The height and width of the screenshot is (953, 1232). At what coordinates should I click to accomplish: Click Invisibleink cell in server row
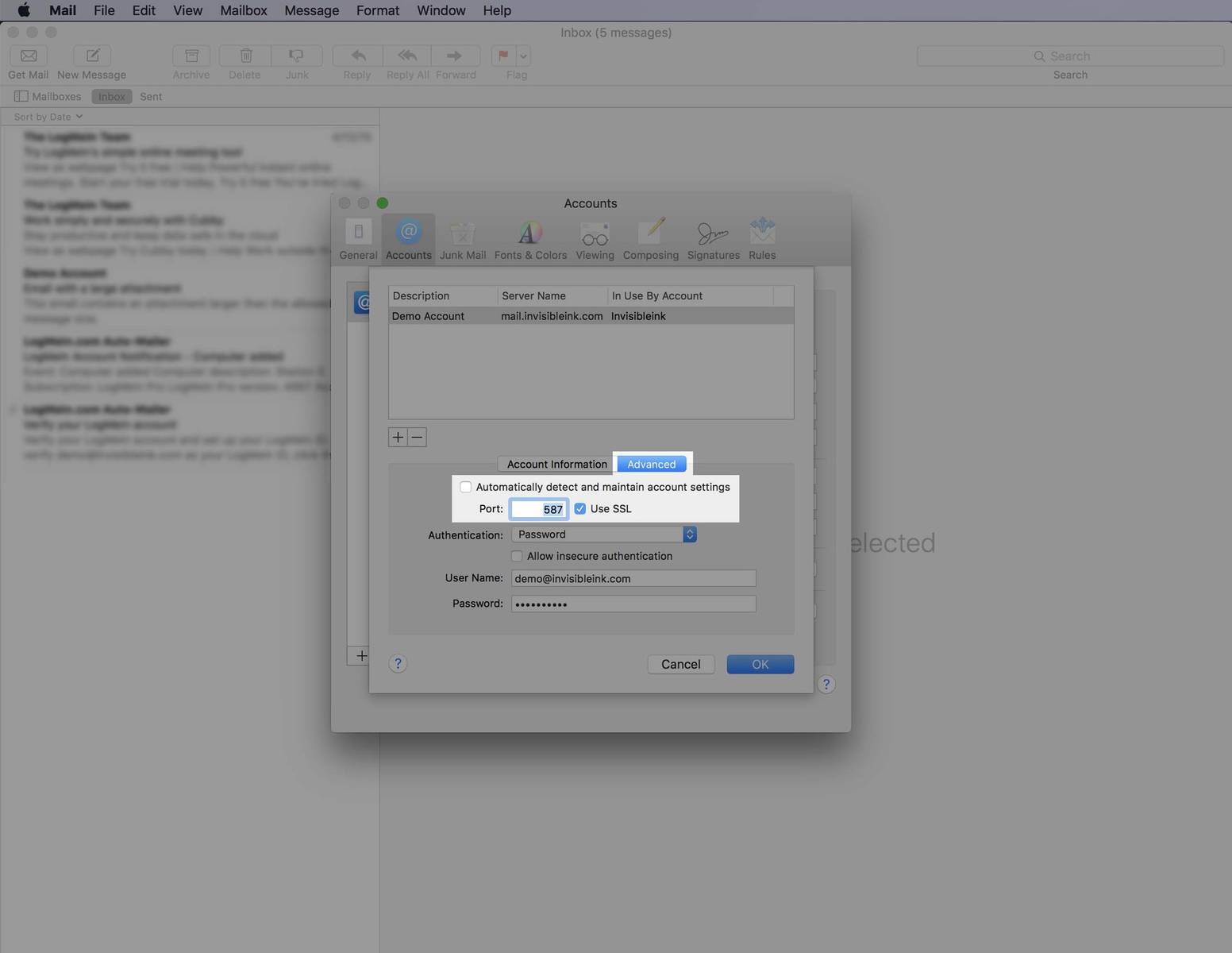pos(638,316)
